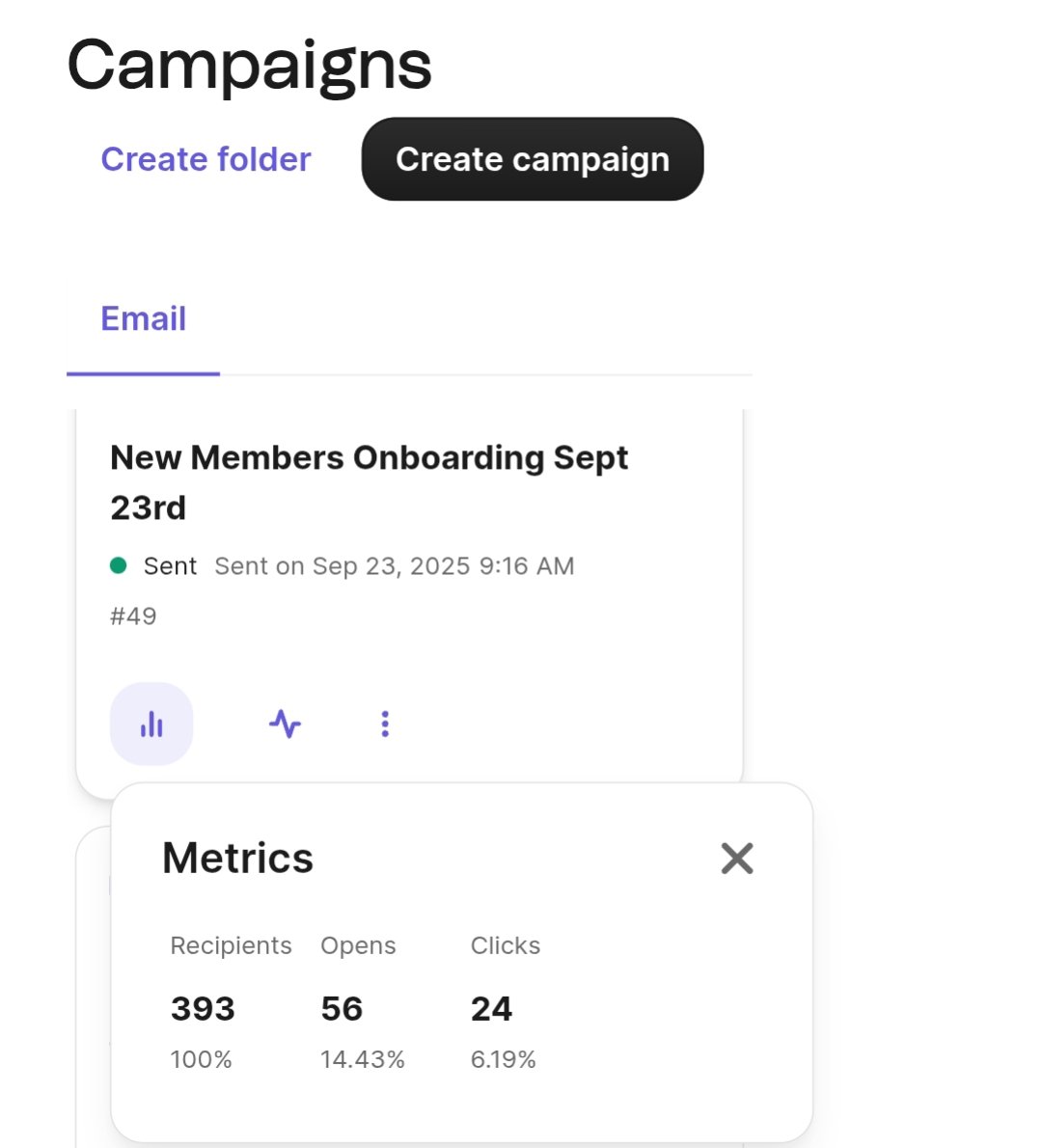This screenshot has width=1042, height=1148.
Task: Click the Clicks value 24
Action: point(492,1008)
